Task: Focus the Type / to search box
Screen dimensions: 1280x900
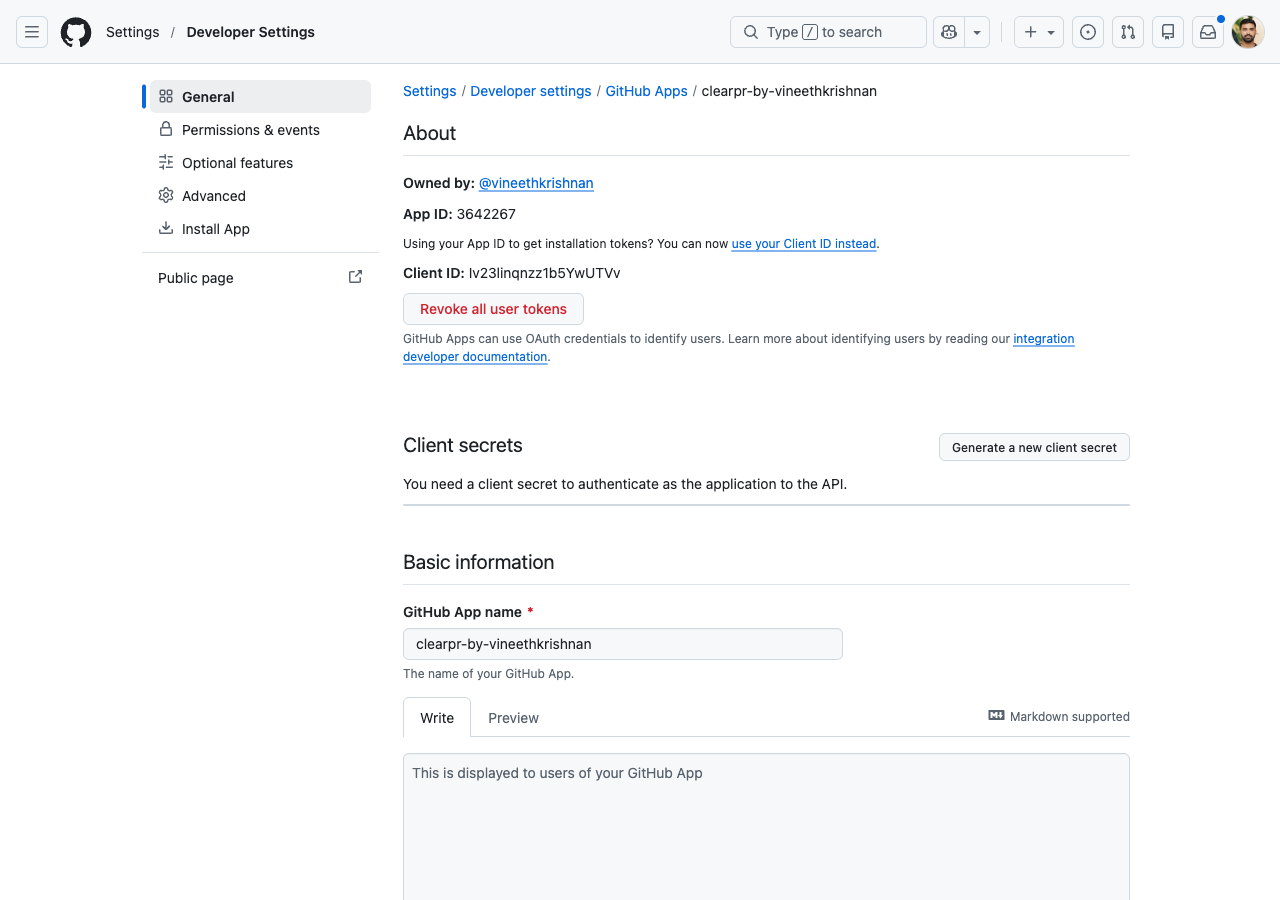Action: pyautogui.click(x=828, y=32)
